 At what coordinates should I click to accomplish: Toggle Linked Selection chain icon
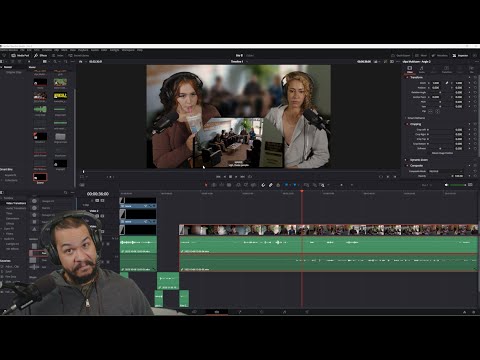tap(271, 185)
